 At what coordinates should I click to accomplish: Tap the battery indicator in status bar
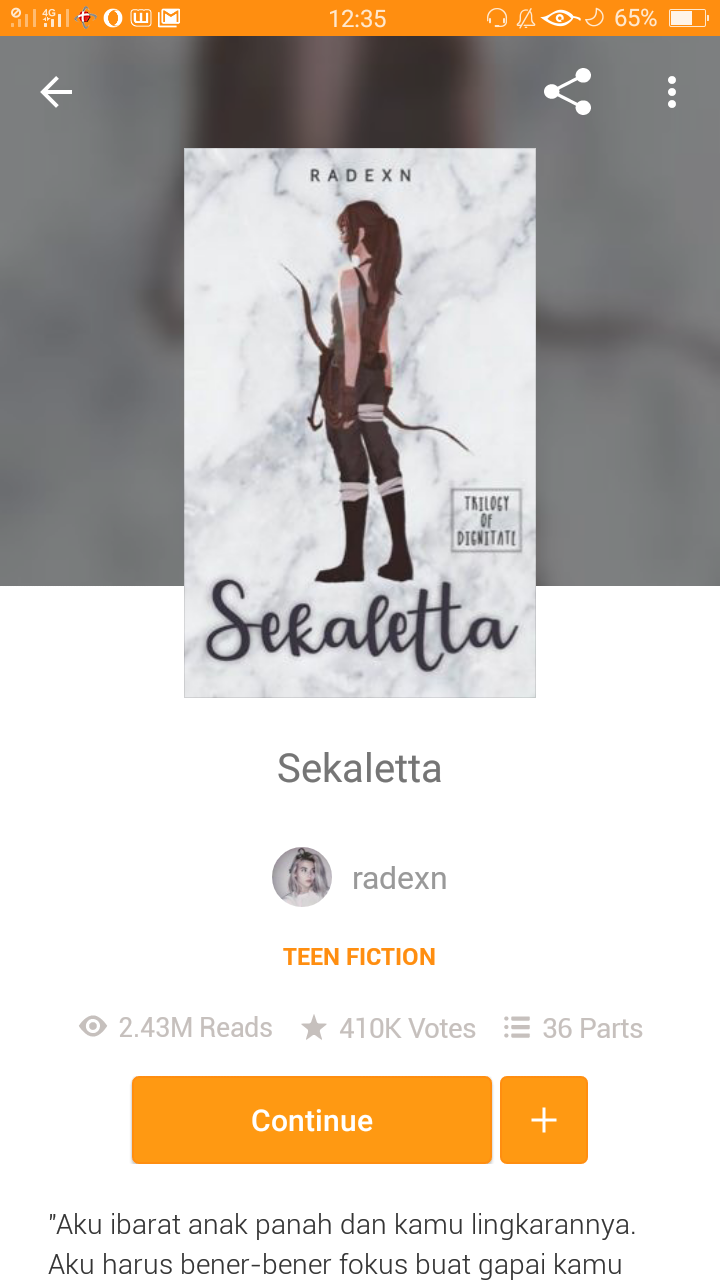pos(688,18)
